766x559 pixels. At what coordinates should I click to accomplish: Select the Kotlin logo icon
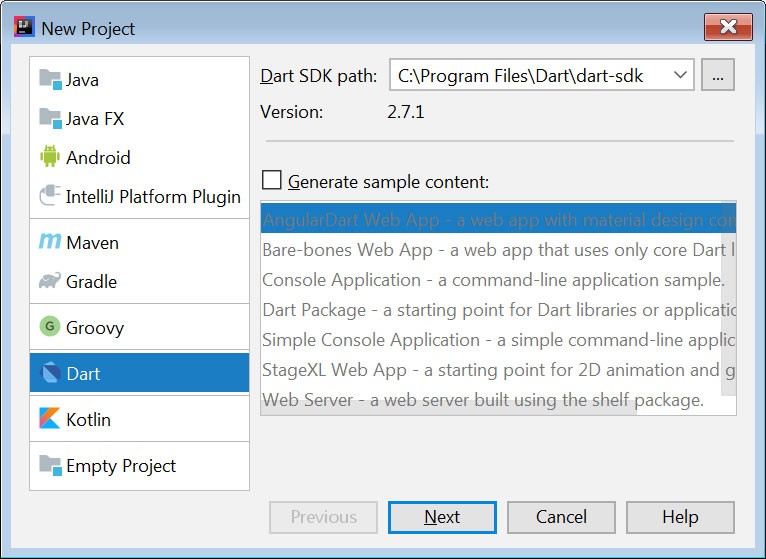[50, 419]
